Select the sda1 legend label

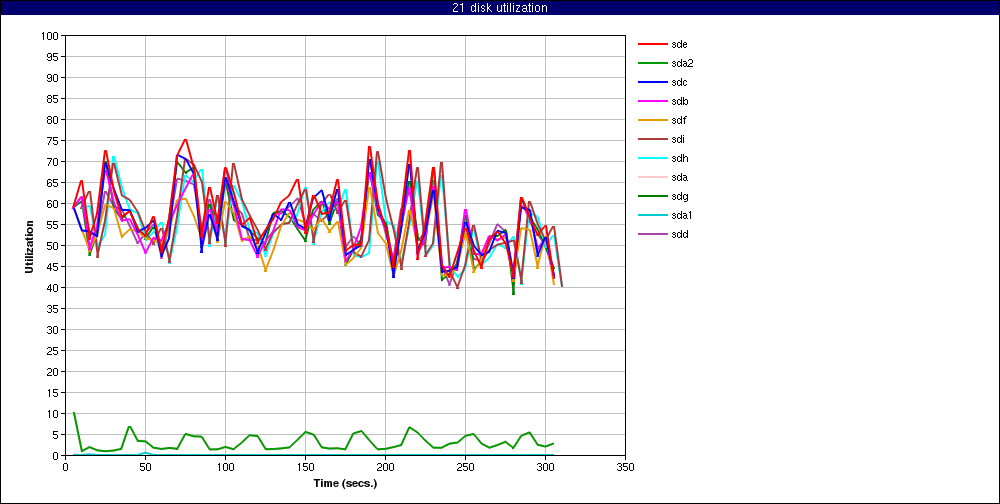(x=682, y=215)
